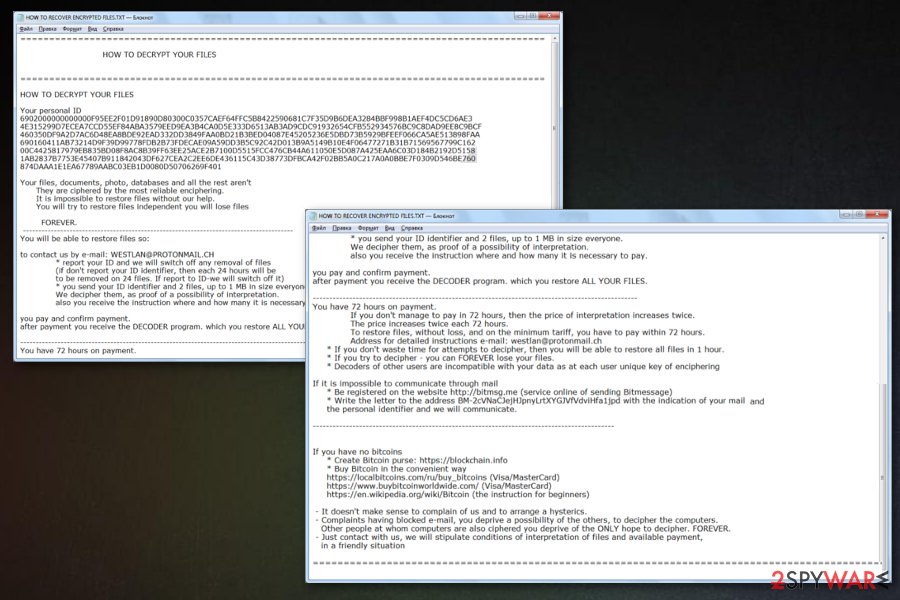This screenshot has width=900, height=600.
Task: Click the front window's title bar text
Action: point(386,216)
